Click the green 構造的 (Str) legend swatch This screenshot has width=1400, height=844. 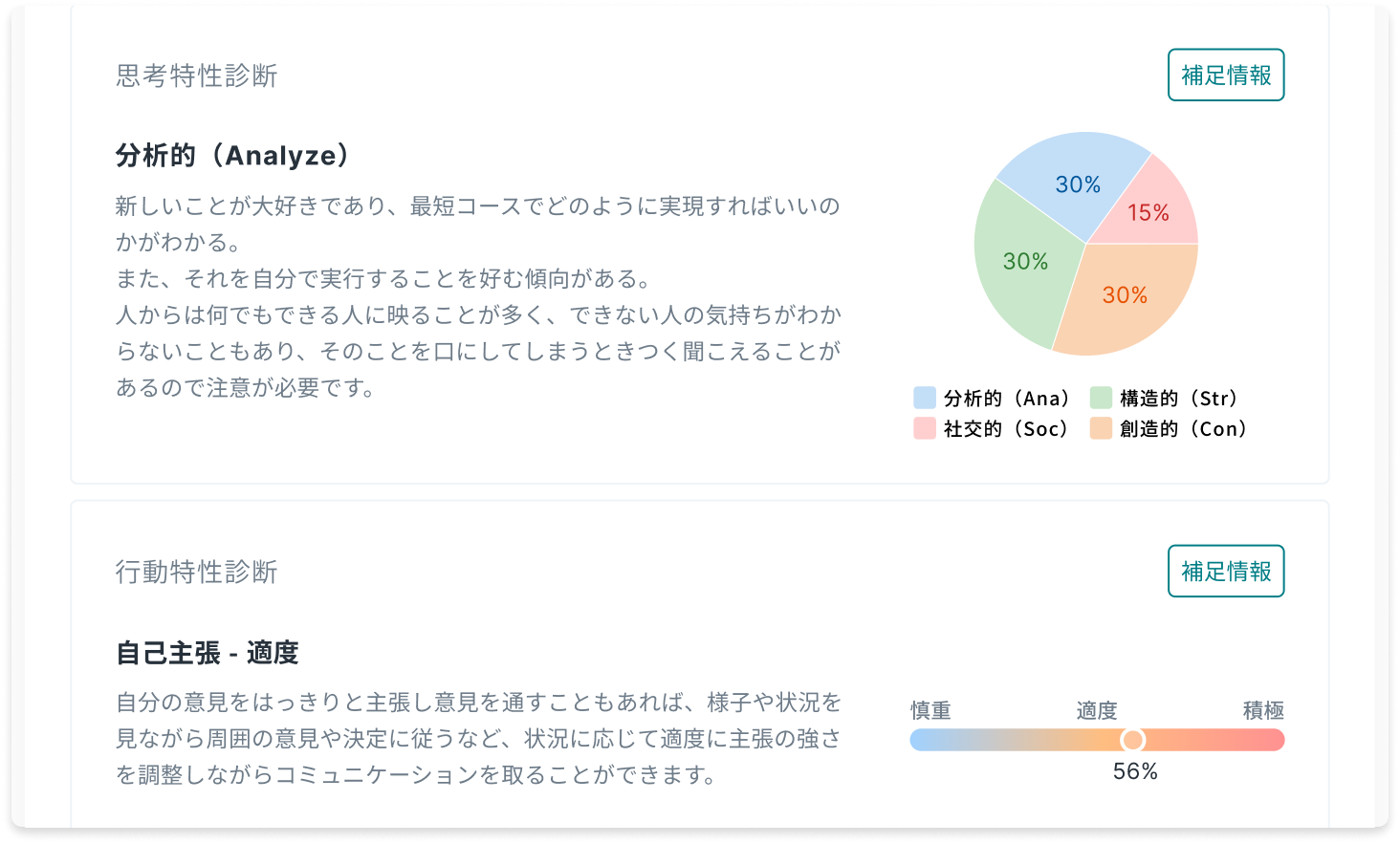pyautogui.click(x=1101, y=398)
